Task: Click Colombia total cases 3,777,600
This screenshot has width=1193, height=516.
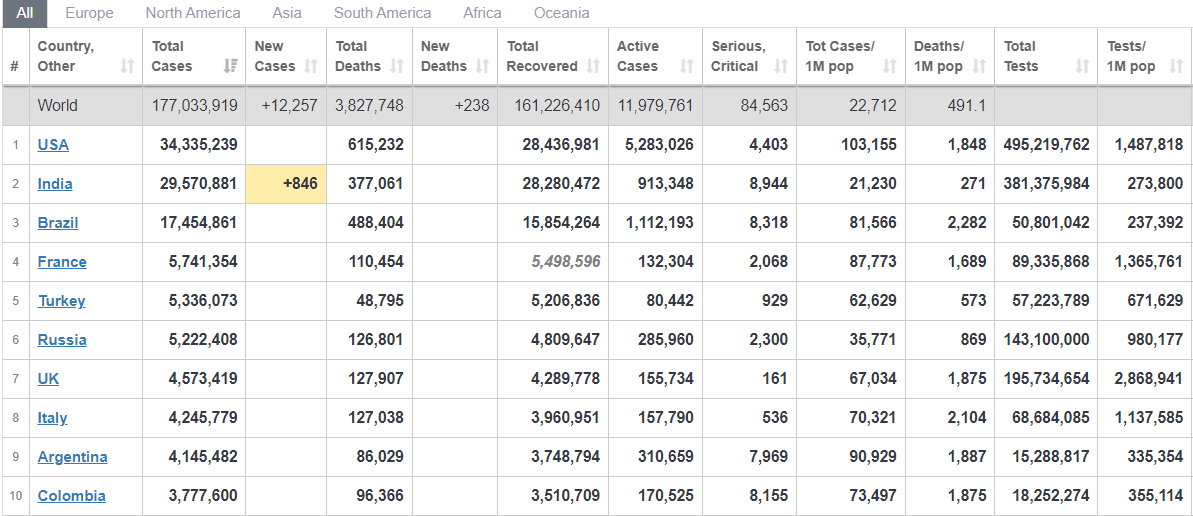Action: 202,495
